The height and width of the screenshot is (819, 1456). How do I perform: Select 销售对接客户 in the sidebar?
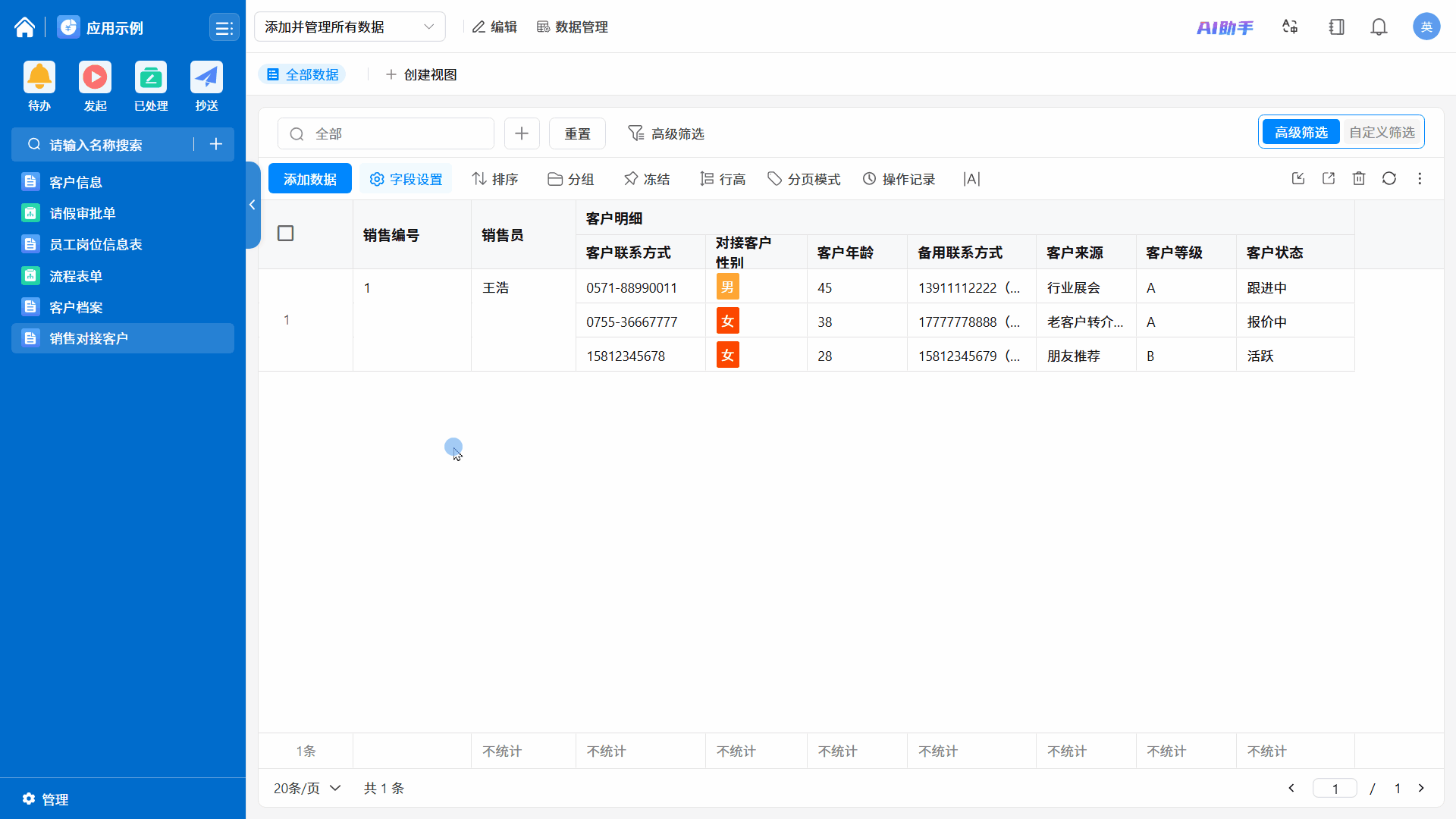[123, 338]
